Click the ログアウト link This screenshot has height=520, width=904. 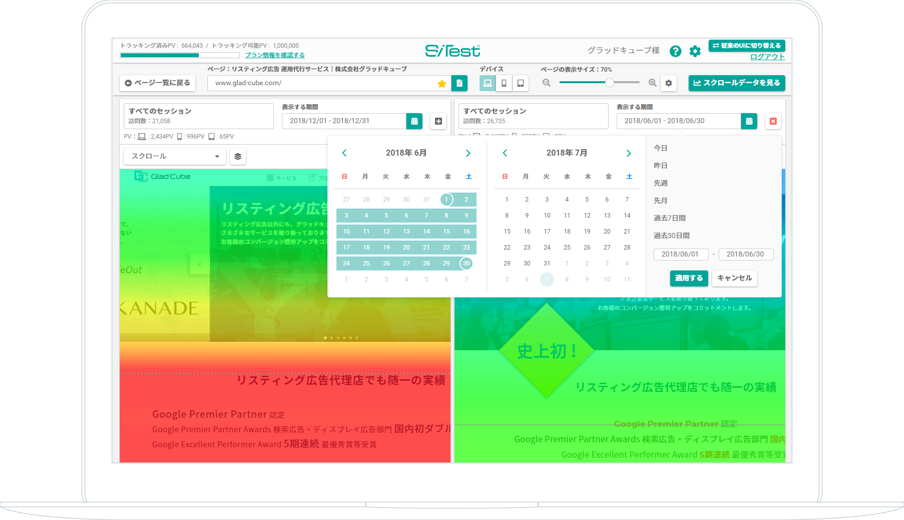767,58
